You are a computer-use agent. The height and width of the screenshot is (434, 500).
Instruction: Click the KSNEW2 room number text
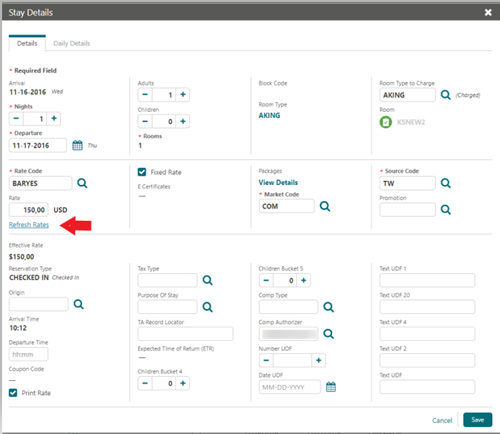(x=411, y=122)
